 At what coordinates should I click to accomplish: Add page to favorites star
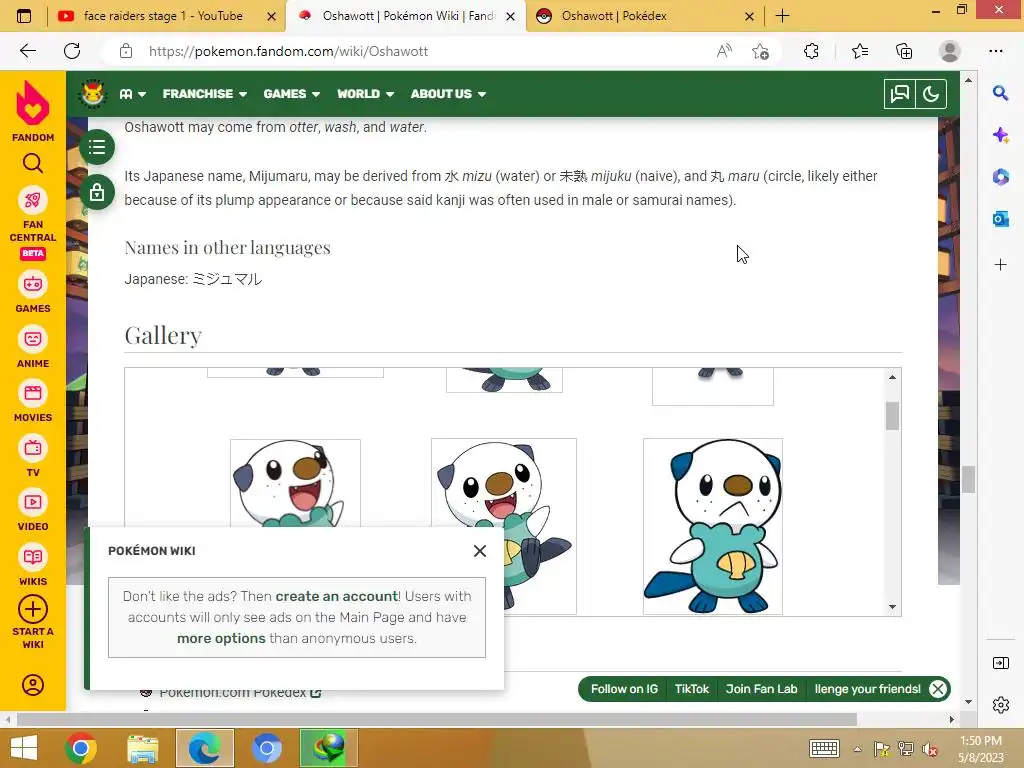(x=760, y=51)
